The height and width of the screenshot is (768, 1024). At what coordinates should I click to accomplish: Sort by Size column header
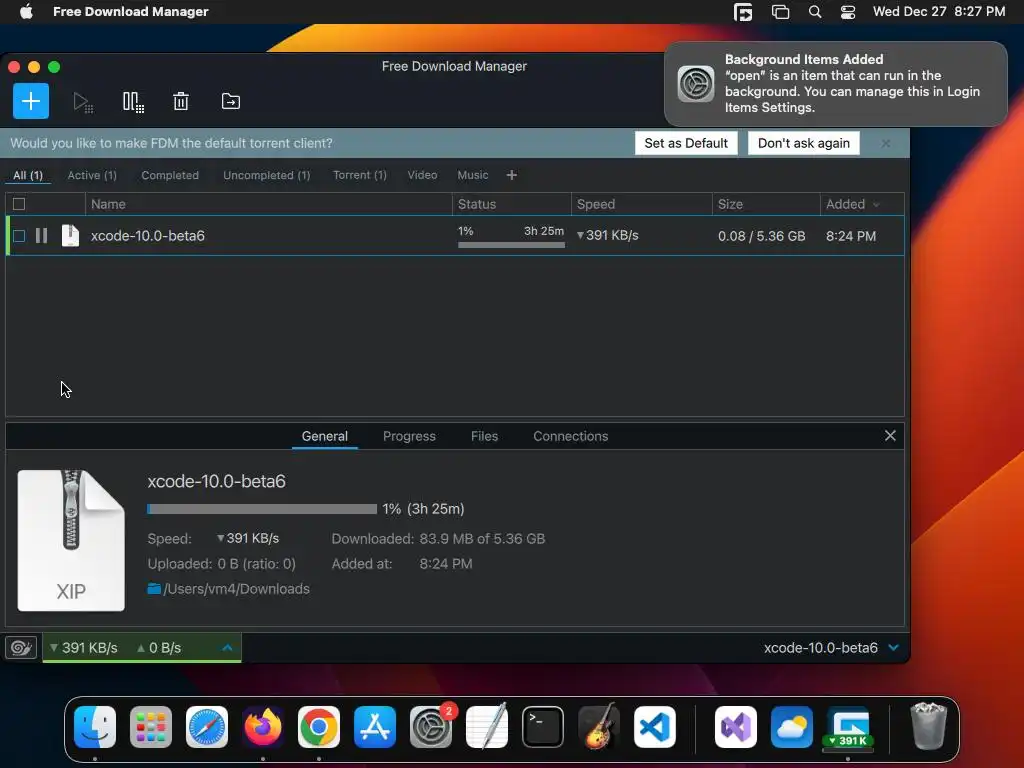click(766, 204)
